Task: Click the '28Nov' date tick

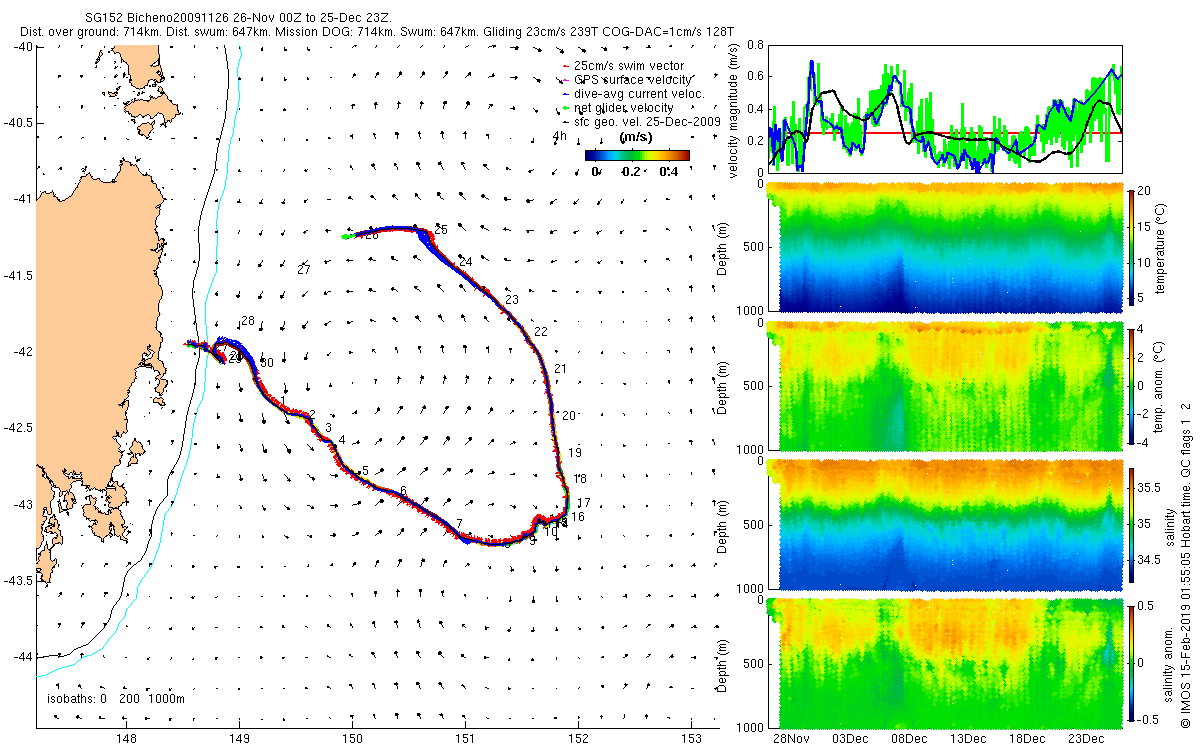Action: [x=792, y=738]
